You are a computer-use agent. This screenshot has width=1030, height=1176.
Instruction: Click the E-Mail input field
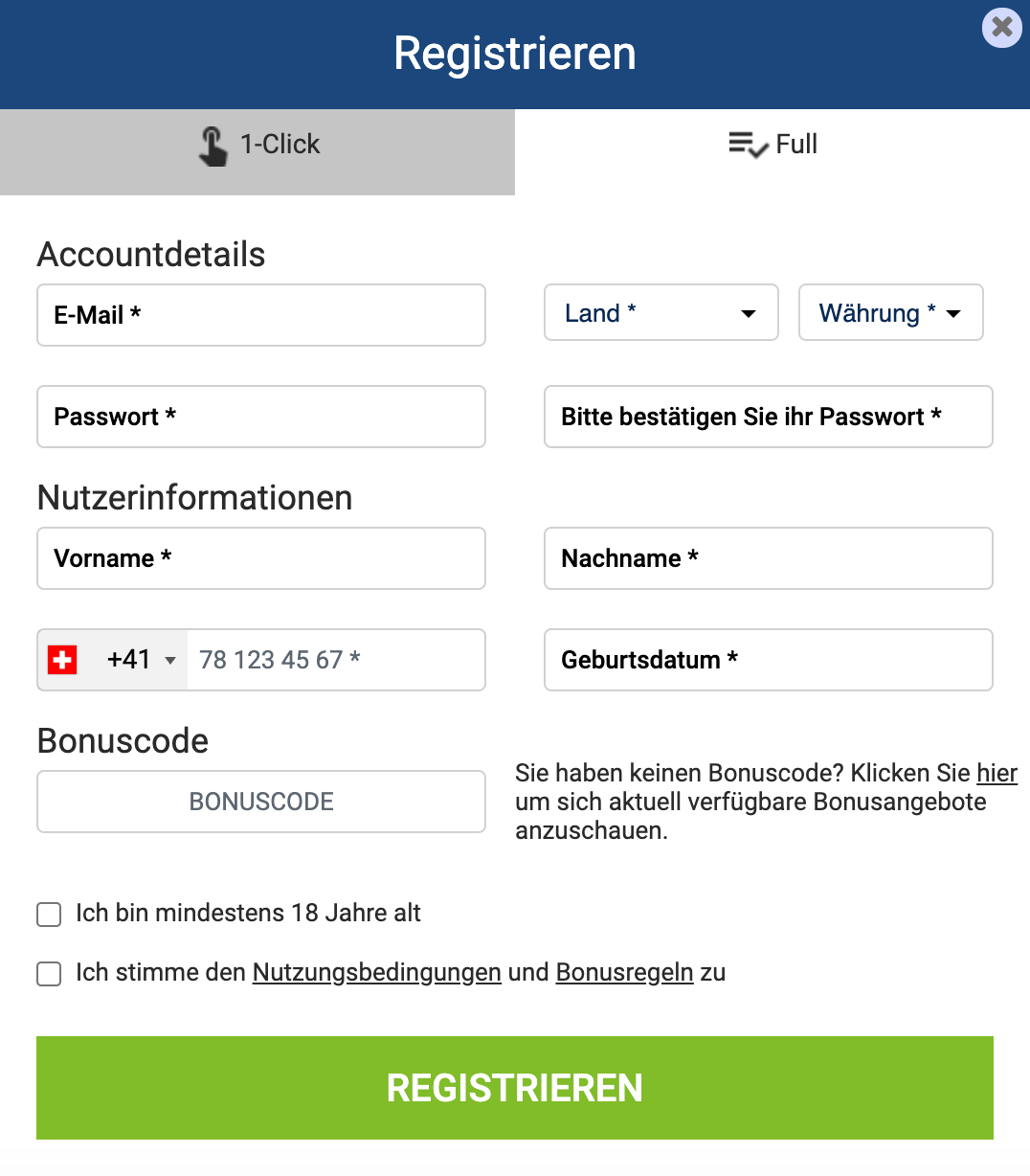(x=260, y=315)
